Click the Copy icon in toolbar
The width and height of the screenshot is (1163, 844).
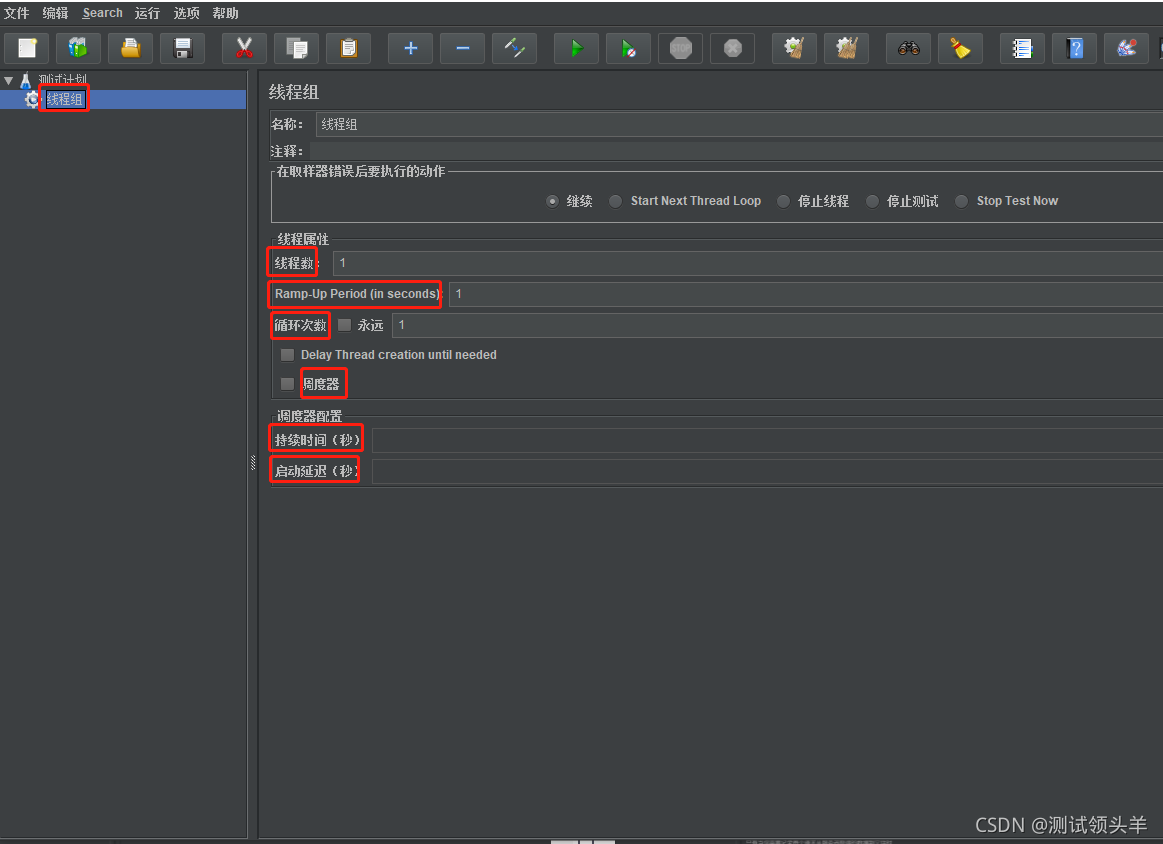click(297, 48)
